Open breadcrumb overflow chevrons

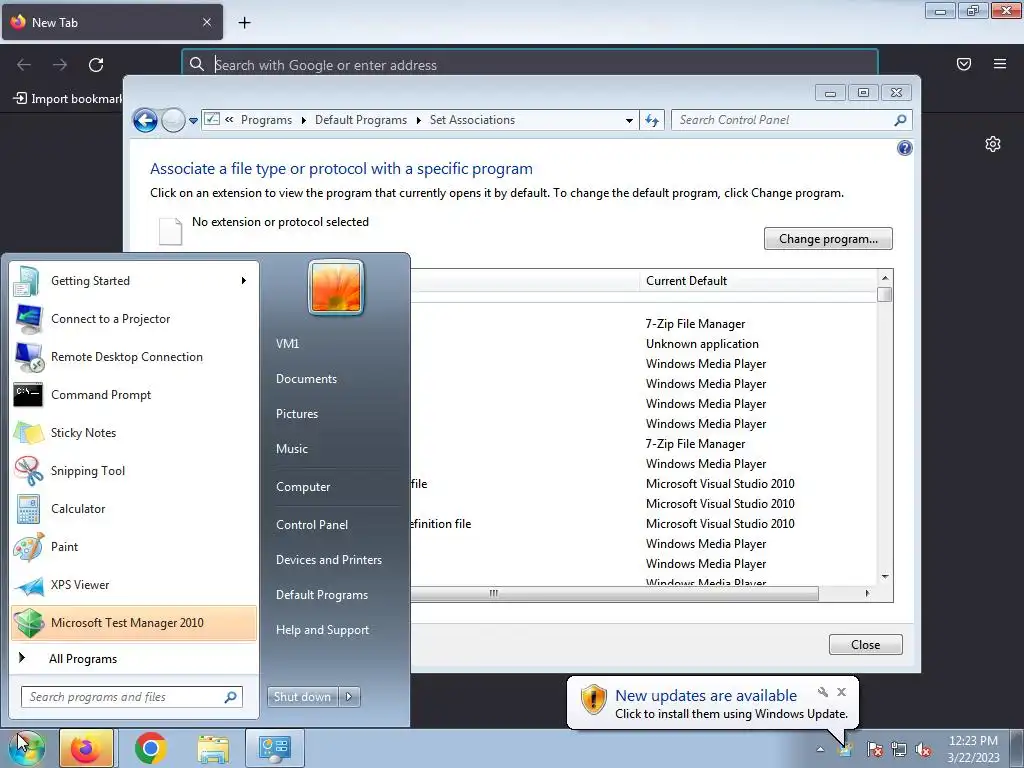coord(229,120)
